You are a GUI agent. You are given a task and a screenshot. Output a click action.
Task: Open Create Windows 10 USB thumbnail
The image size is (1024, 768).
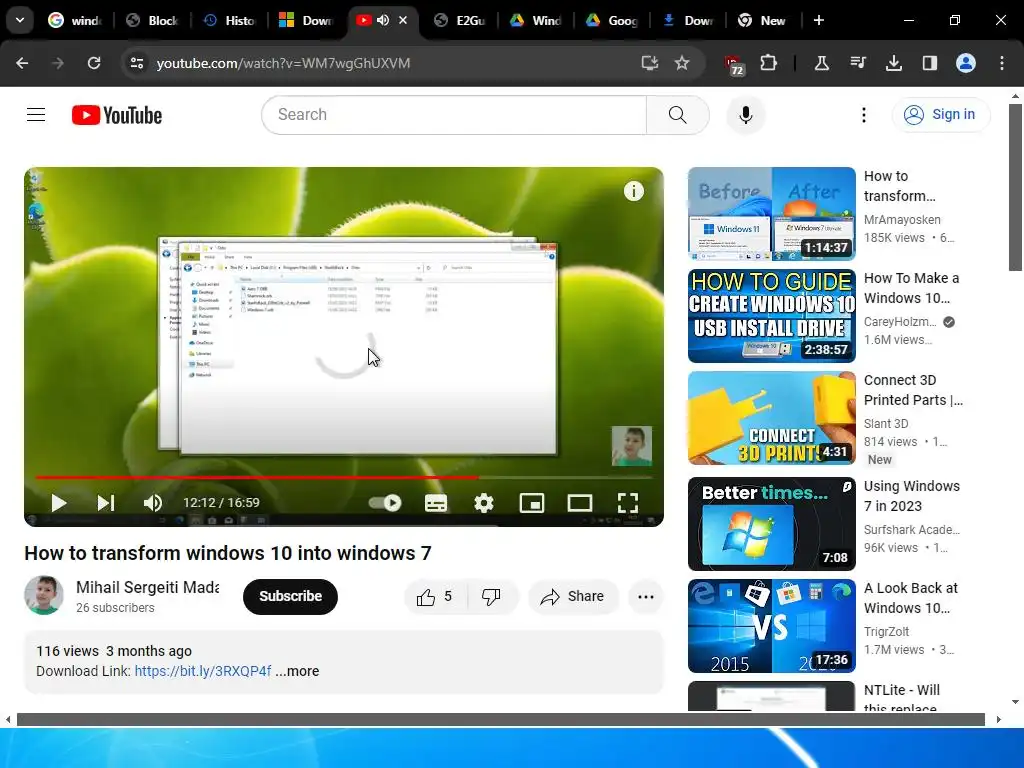pyautogui.click(x=771, y=315)
